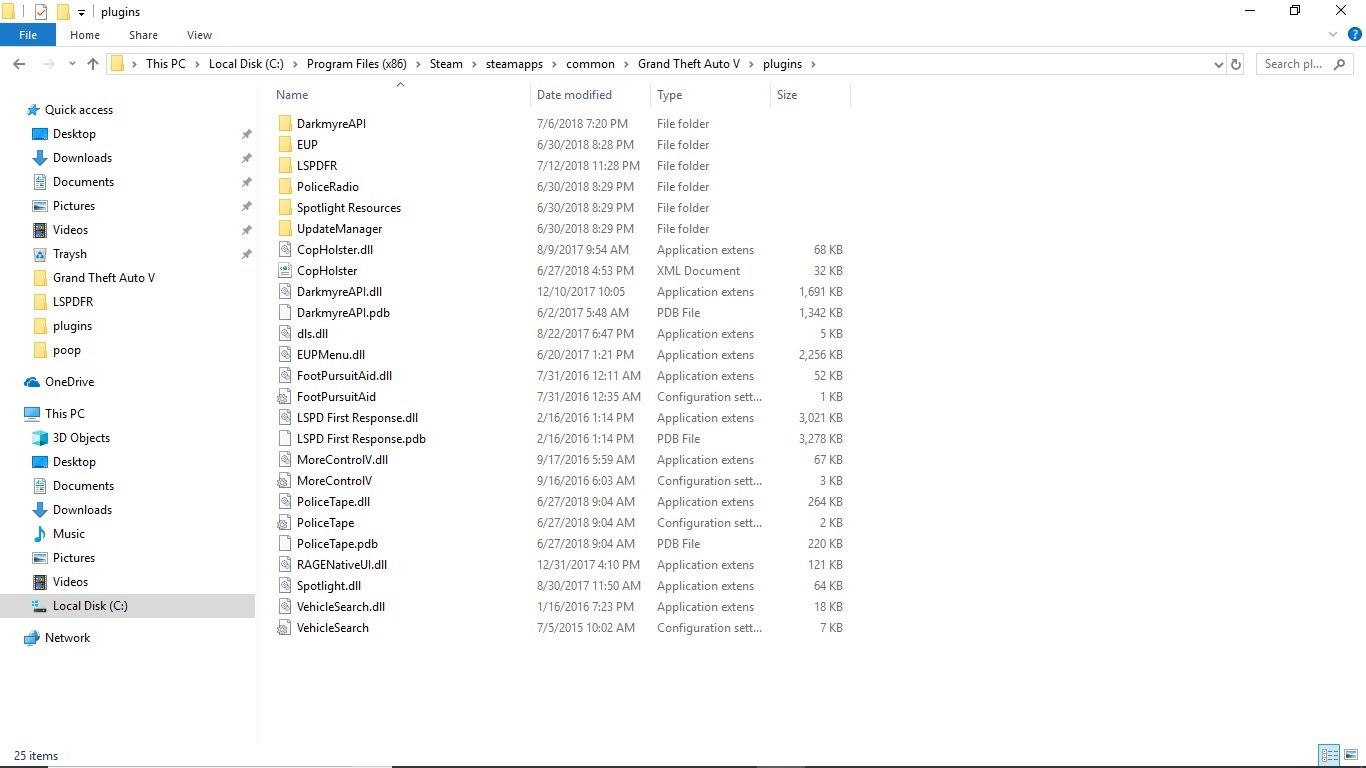Select the CopHolster.dll file icon

pos(285,250)
